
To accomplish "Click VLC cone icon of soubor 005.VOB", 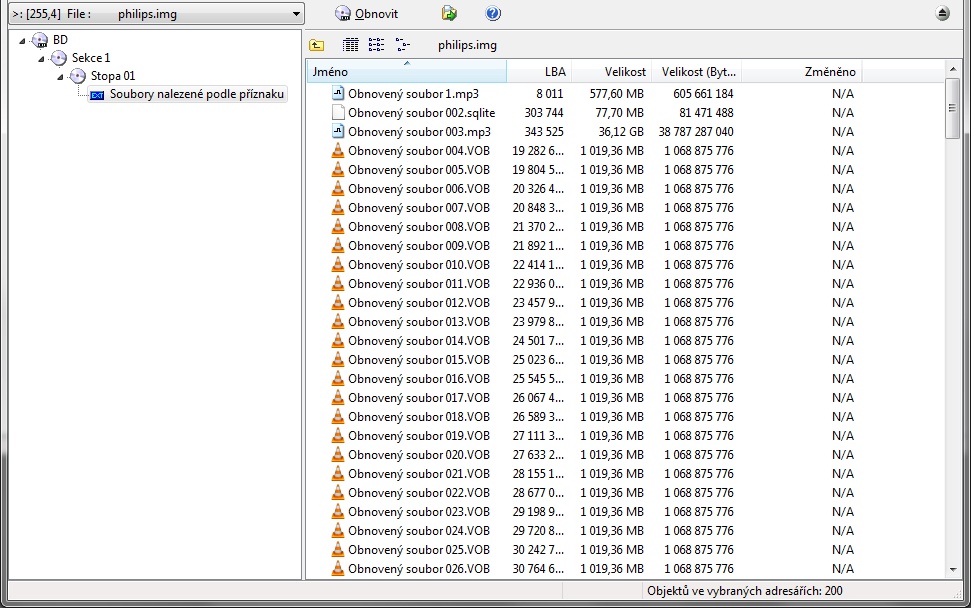I will click(337, 169).
